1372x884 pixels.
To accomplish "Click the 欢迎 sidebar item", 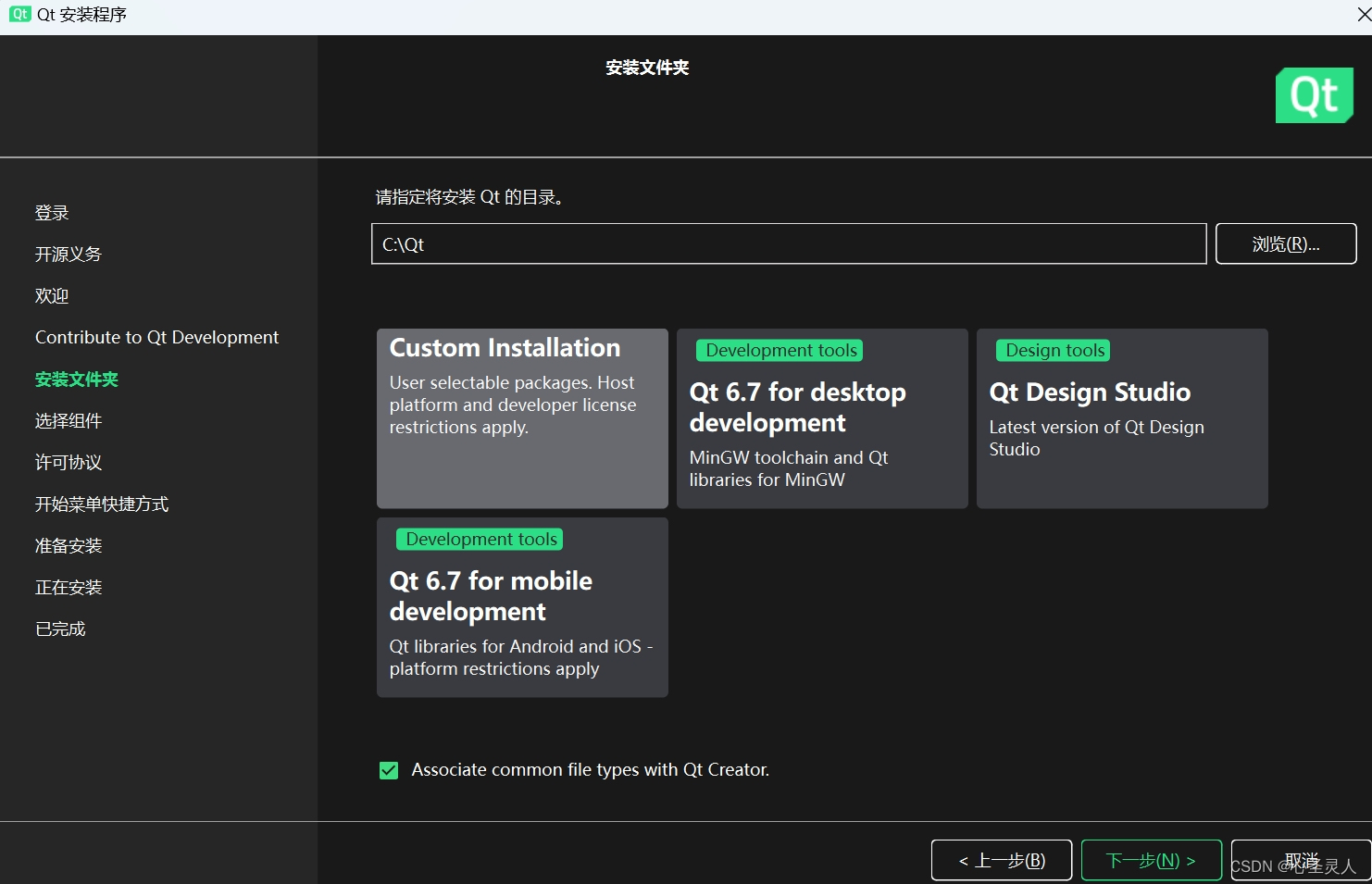I will click(x=51, y=295).
